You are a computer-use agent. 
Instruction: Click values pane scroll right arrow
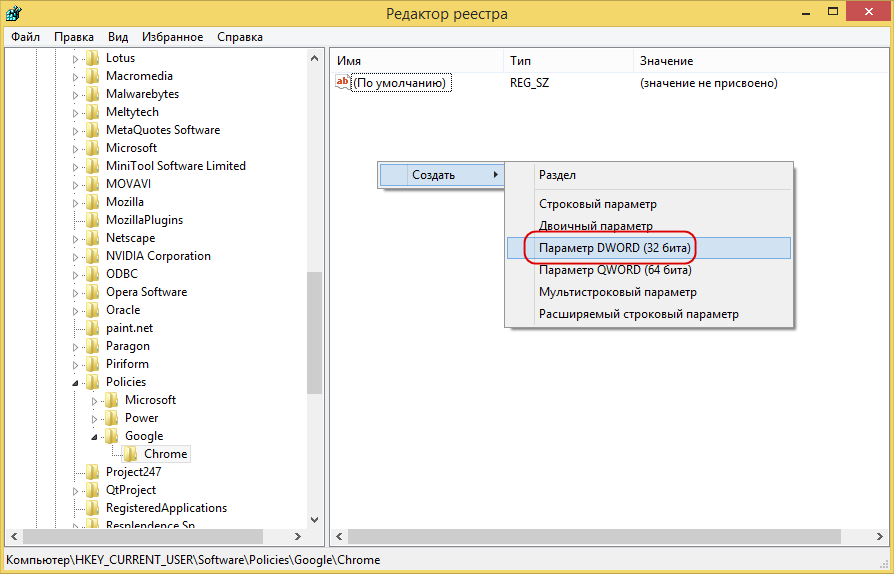(x=880, y=536)
